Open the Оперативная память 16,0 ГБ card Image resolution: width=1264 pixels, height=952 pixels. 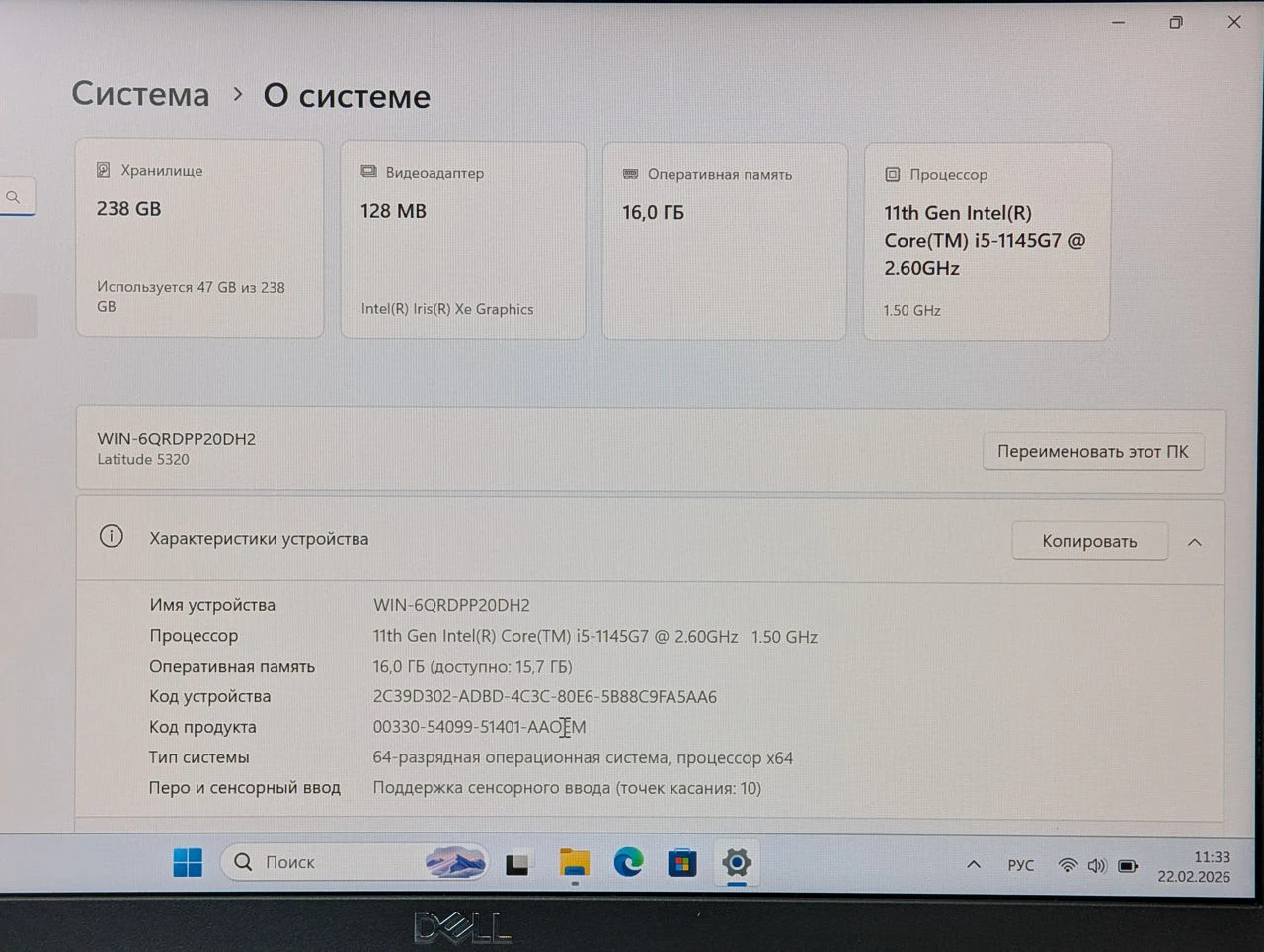(725, 242)
